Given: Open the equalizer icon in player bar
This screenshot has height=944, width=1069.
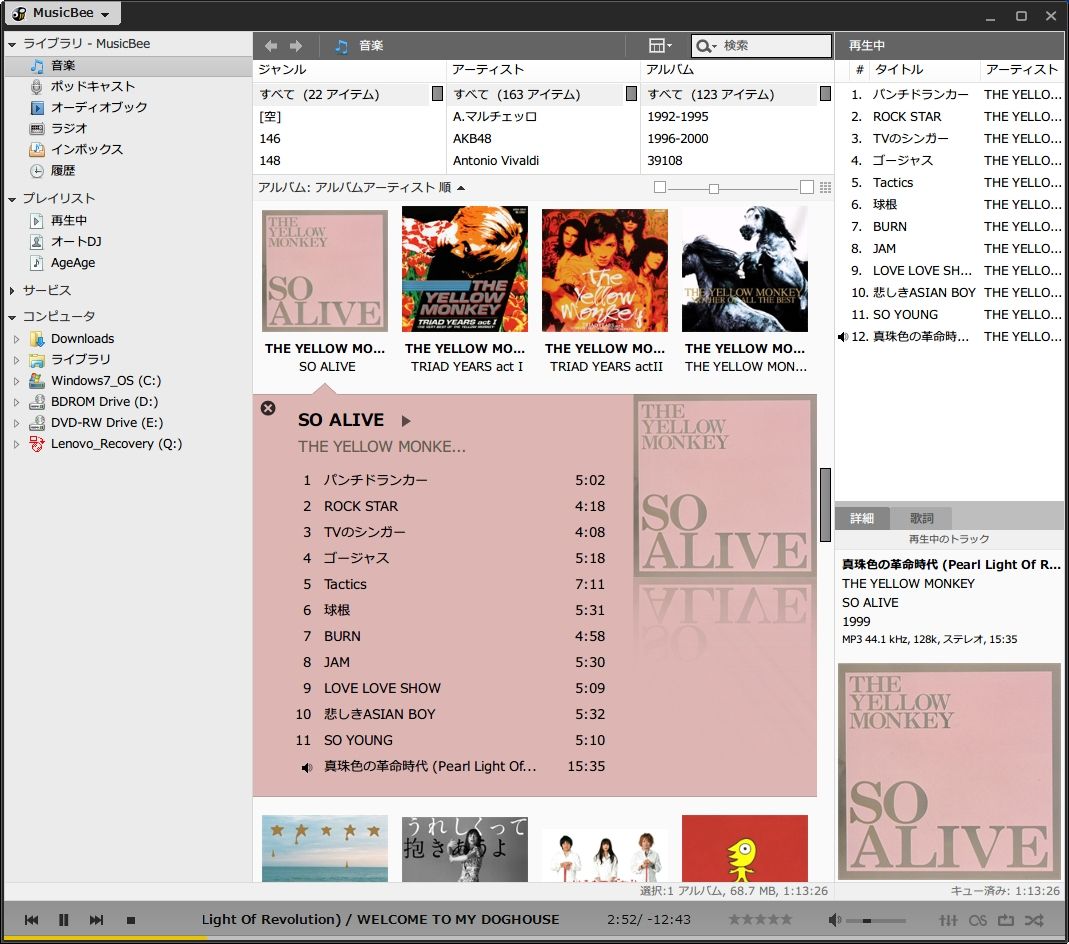Looking at the screenshot, I should point(948,920).
